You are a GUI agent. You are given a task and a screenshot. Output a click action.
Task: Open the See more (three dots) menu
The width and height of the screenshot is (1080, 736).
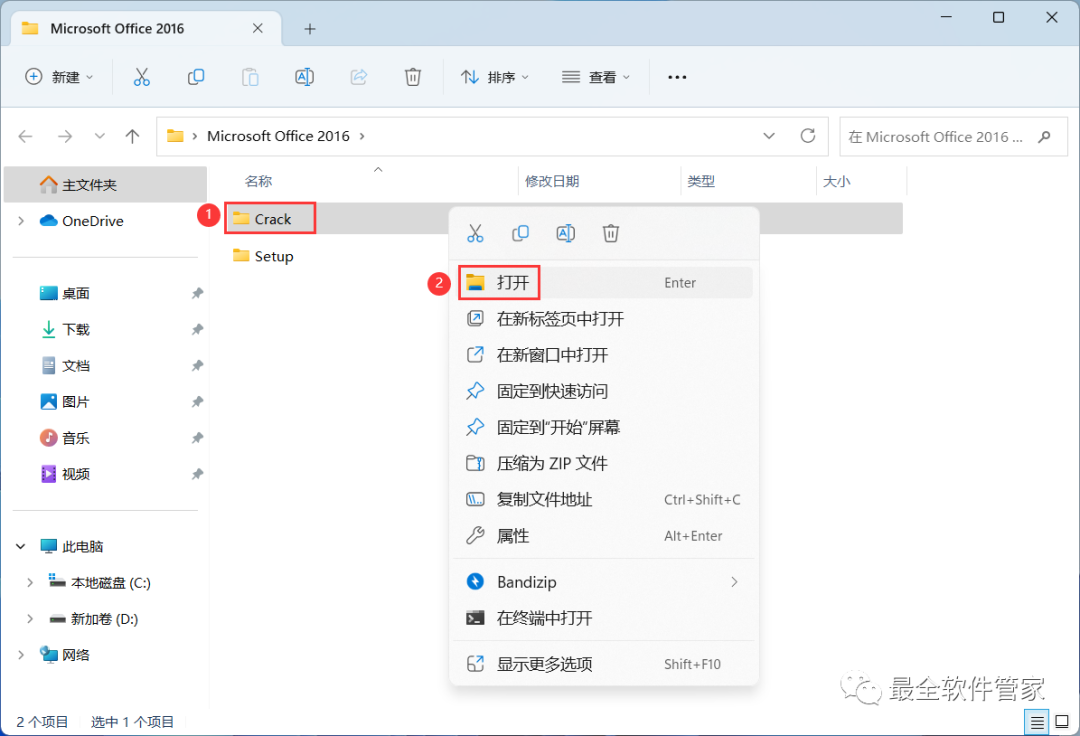(677, 77)
